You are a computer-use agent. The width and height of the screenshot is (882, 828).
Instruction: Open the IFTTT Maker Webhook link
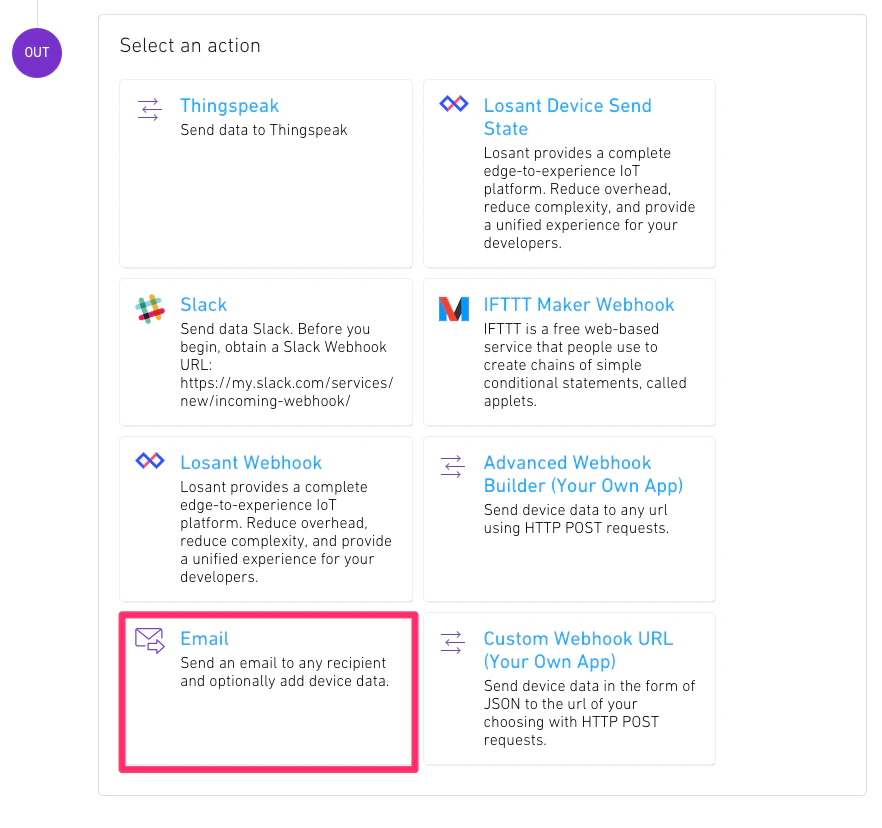point(579,305)
